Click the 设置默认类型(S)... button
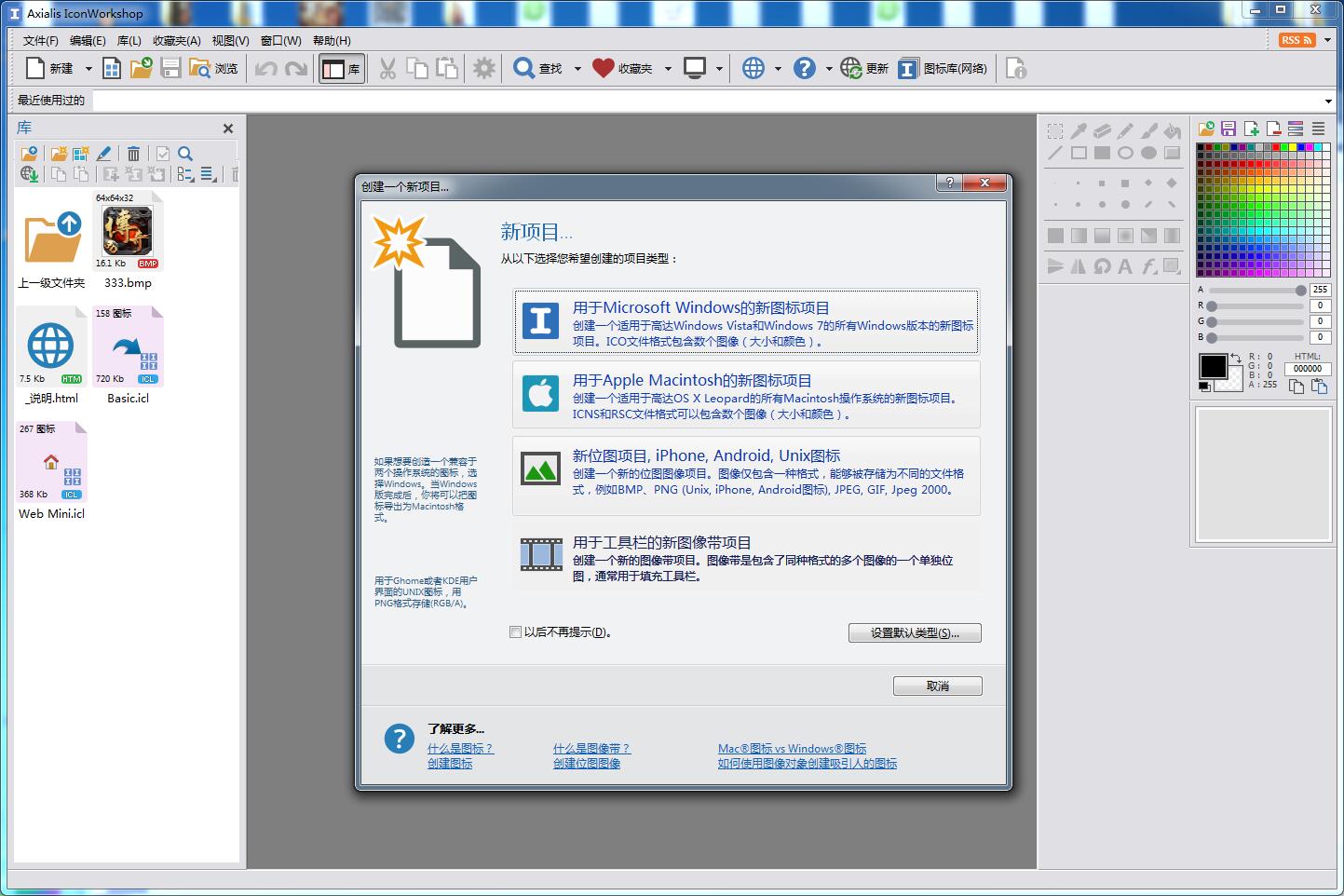Viewport: 1344px width, 896px height. 915,633
